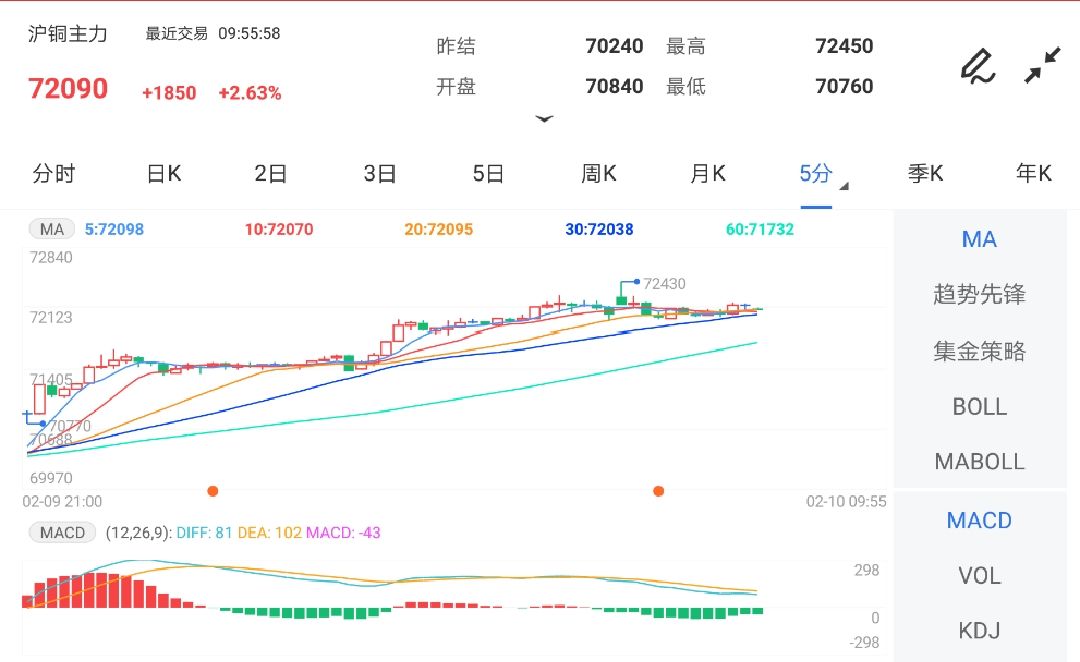Click the first orange timeline dot marker
The height and width of the screenshot is (662, 1080).
pyautogui.click(x=213, y=491)
